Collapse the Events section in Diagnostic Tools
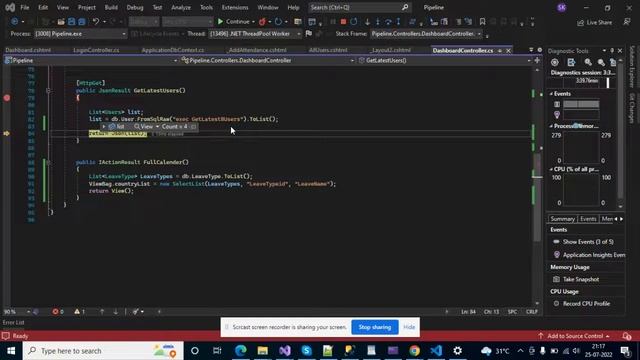This screenshot has width=640, height=360. (551, 94)
